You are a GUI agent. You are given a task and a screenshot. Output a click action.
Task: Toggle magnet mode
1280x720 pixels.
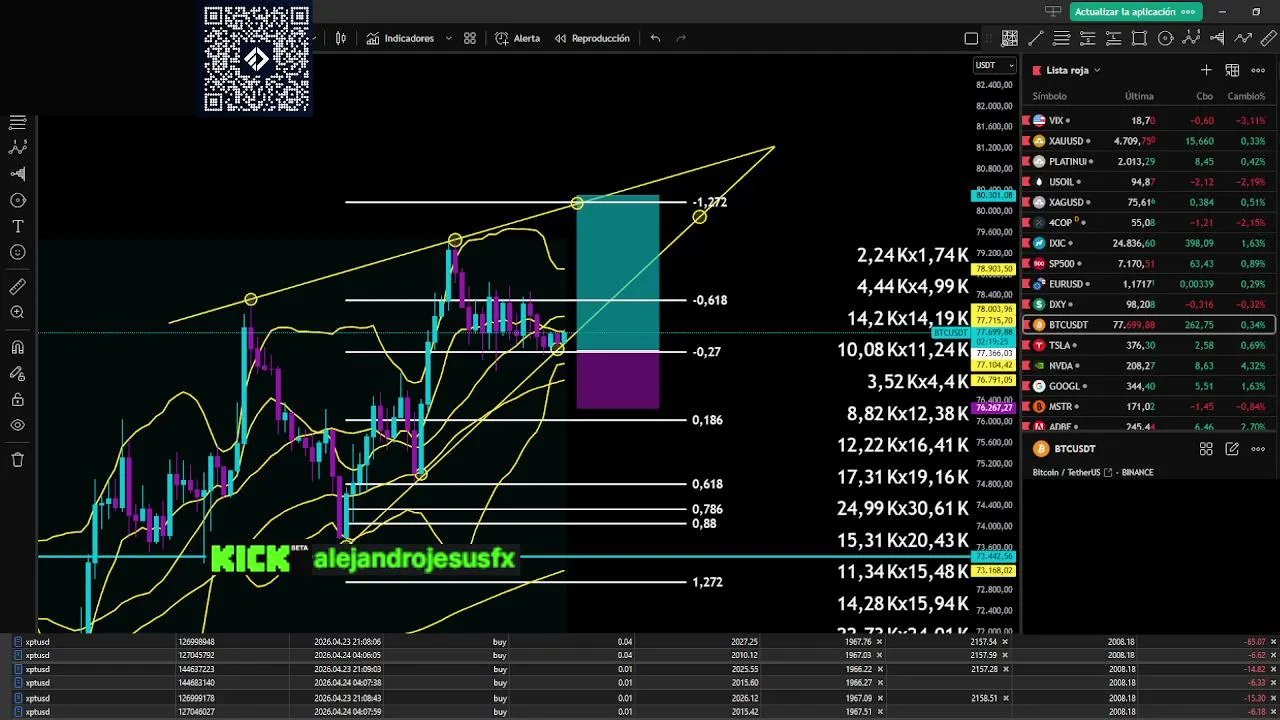(17, 347)
